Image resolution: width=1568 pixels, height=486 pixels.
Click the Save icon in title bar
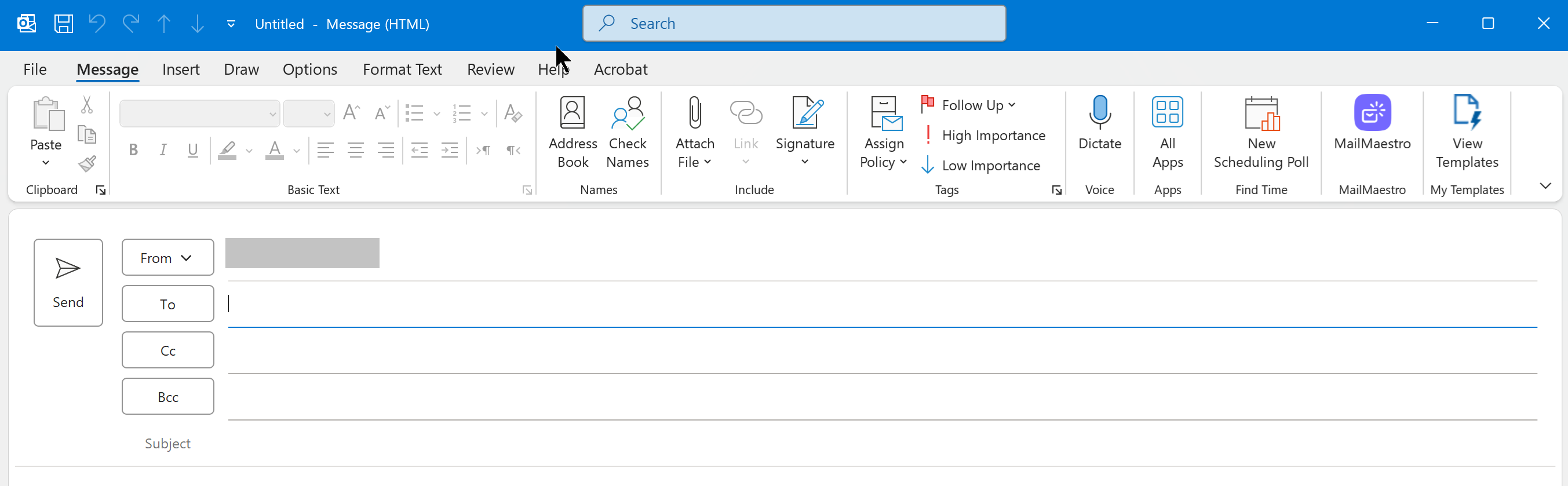click(63, 24)
